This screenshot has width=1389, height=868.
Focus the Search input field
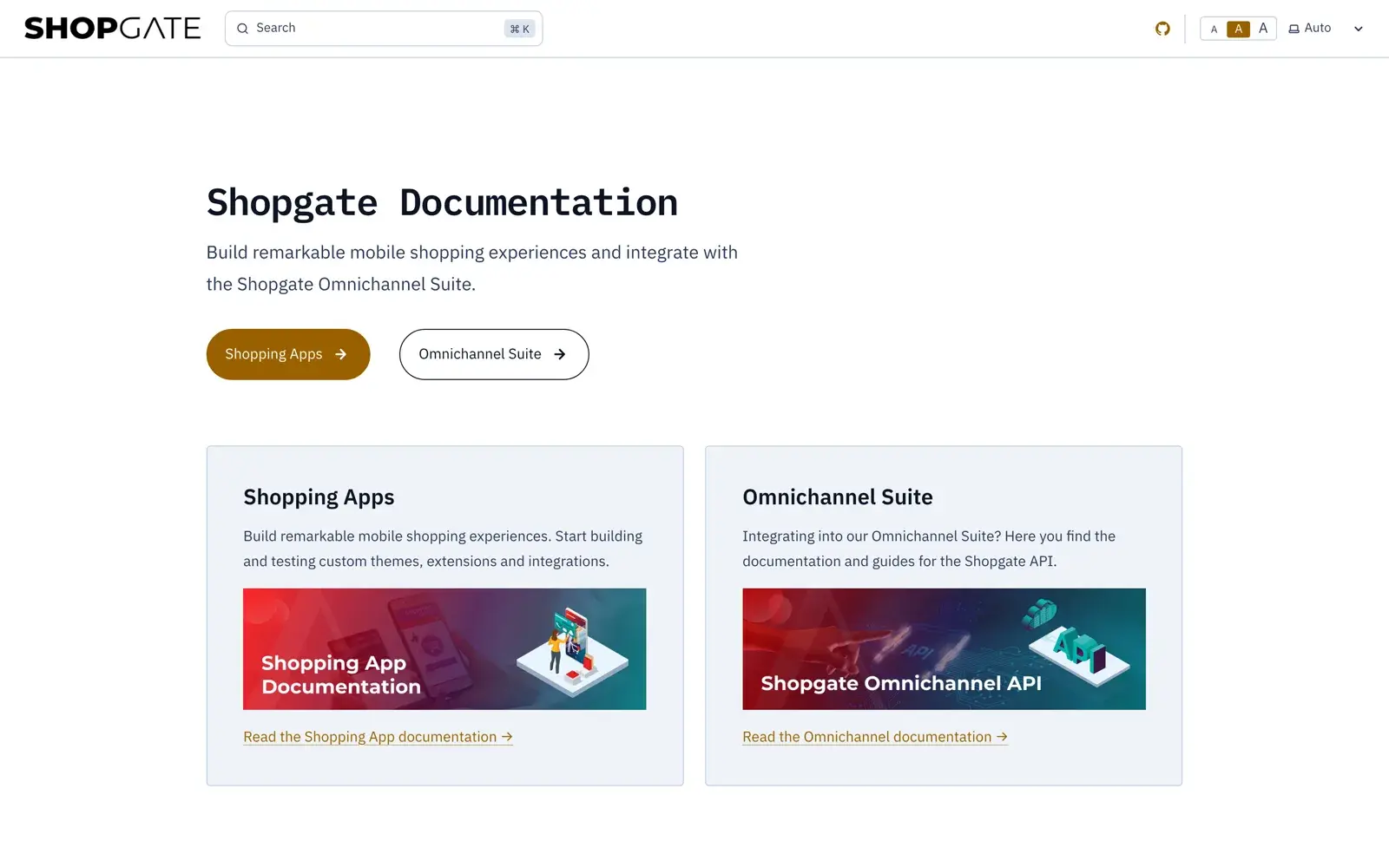coord(384,29)
